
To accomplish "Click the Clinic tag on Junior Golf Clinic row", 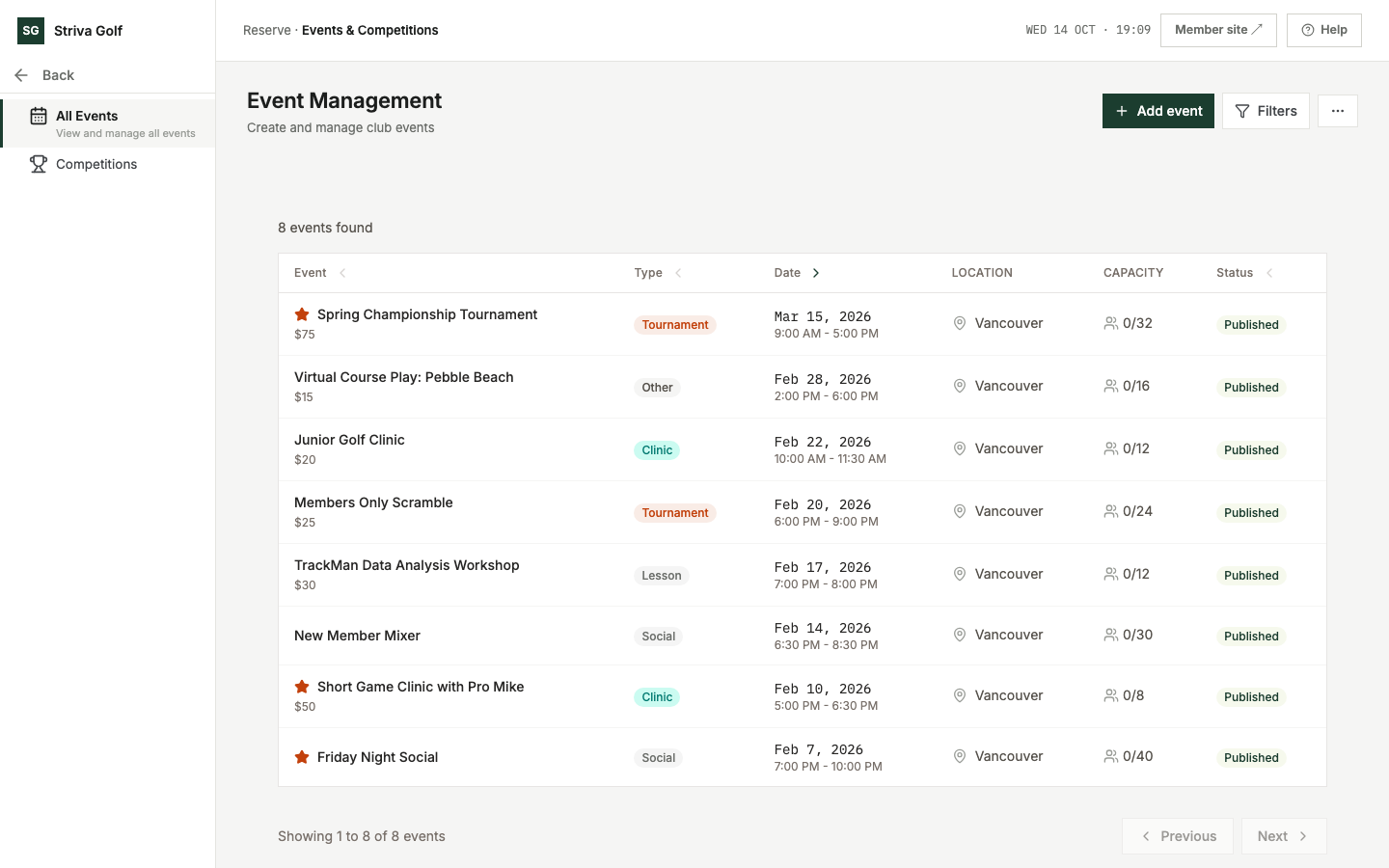I will click(657, 450).
